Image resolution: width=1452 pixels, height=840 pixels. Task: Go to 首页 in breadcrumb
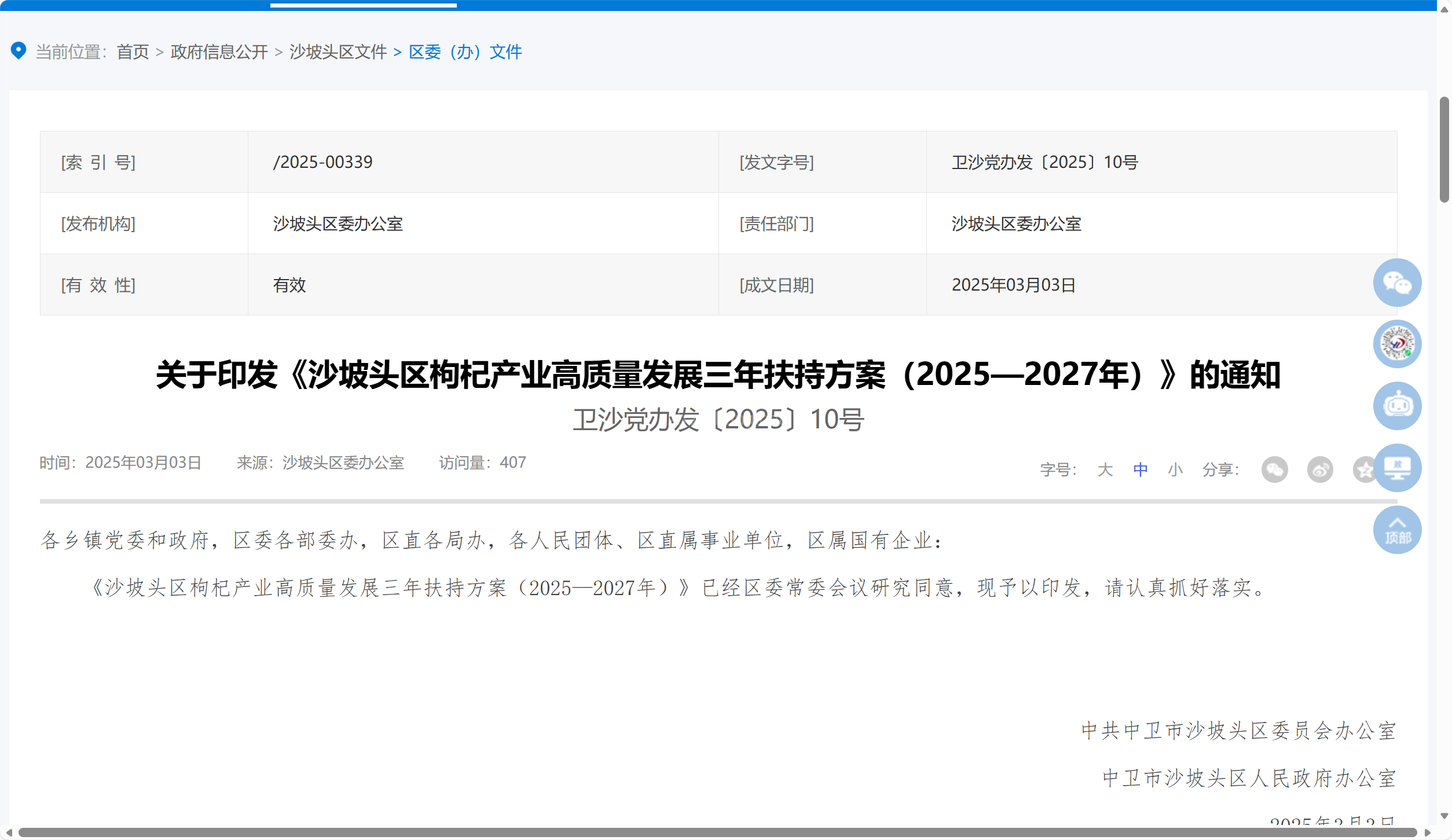(x=133, y=52)
